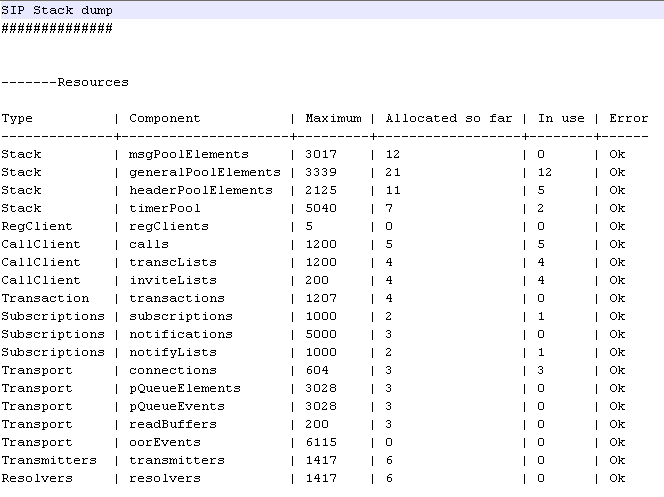Click the 'transmitters' component entry
This screenshot has height=497, width=664.
pyautogui.click(x=177, y=460)
